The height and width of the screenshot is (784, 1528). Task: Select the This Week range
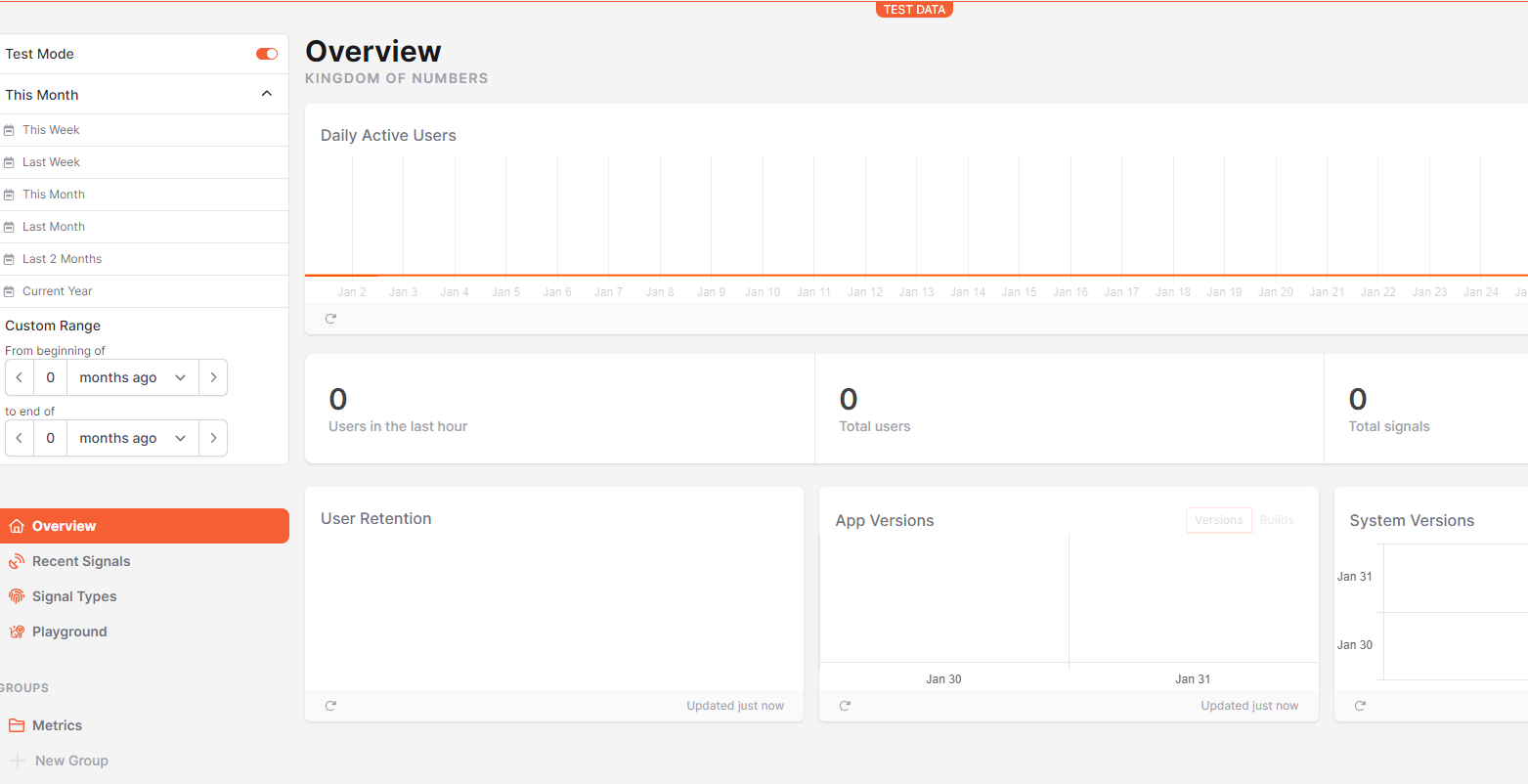point(144,130)
